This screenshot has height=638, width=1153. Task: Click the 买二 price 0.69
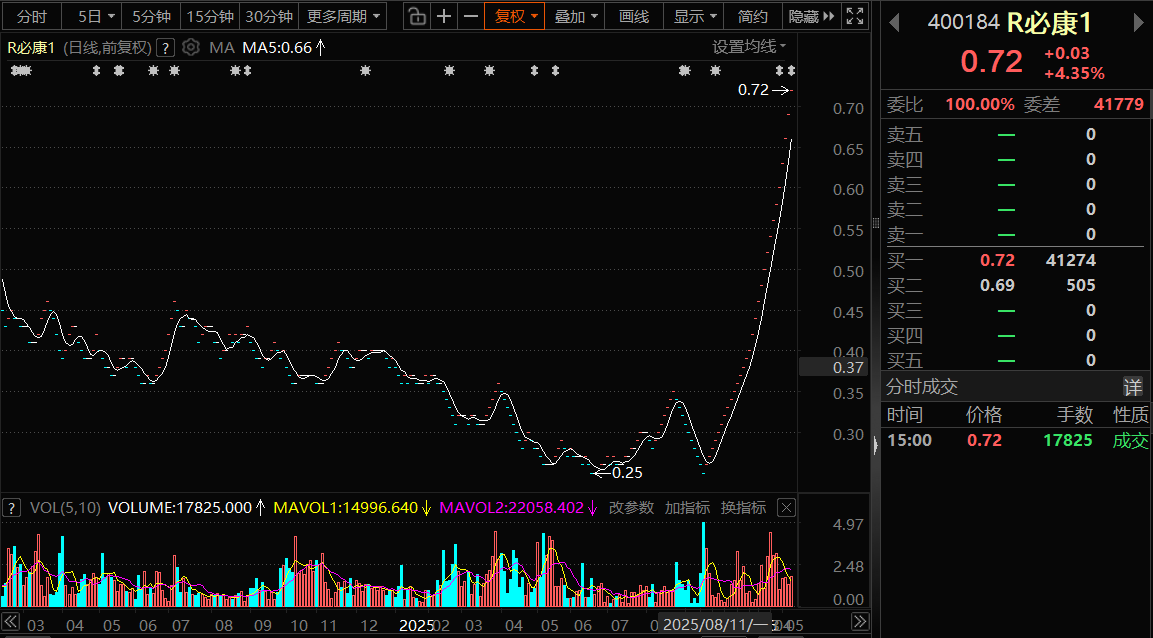click(x=996, y=285)
